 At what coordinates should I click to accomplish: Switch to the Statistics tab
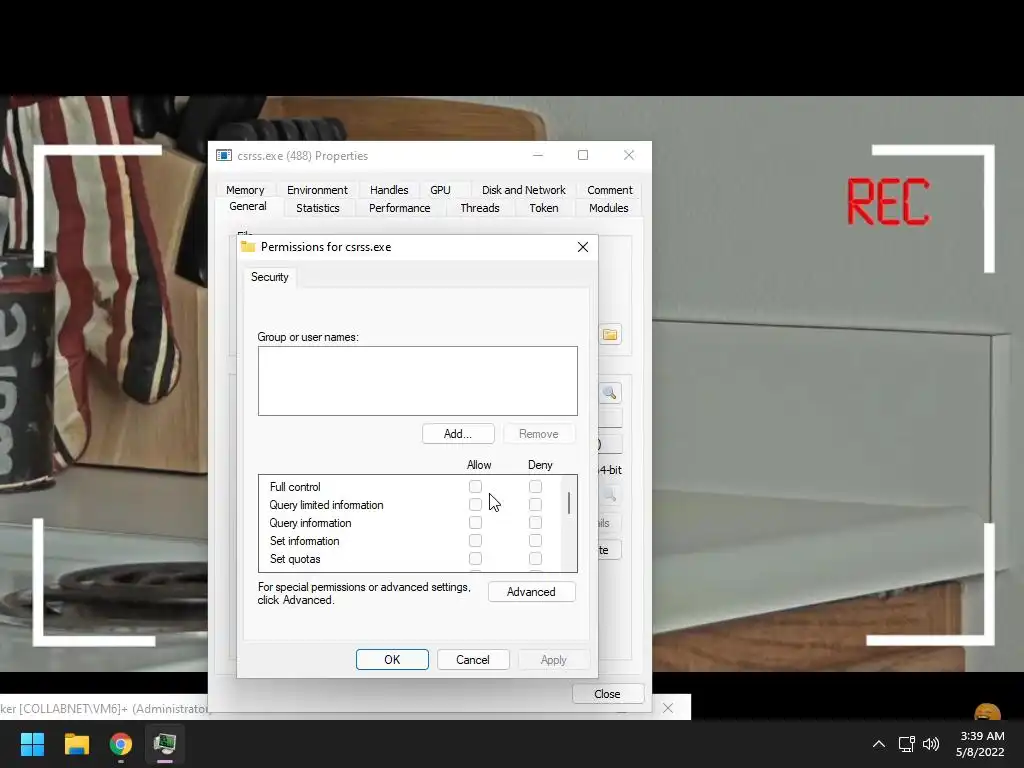coord(318,208)
